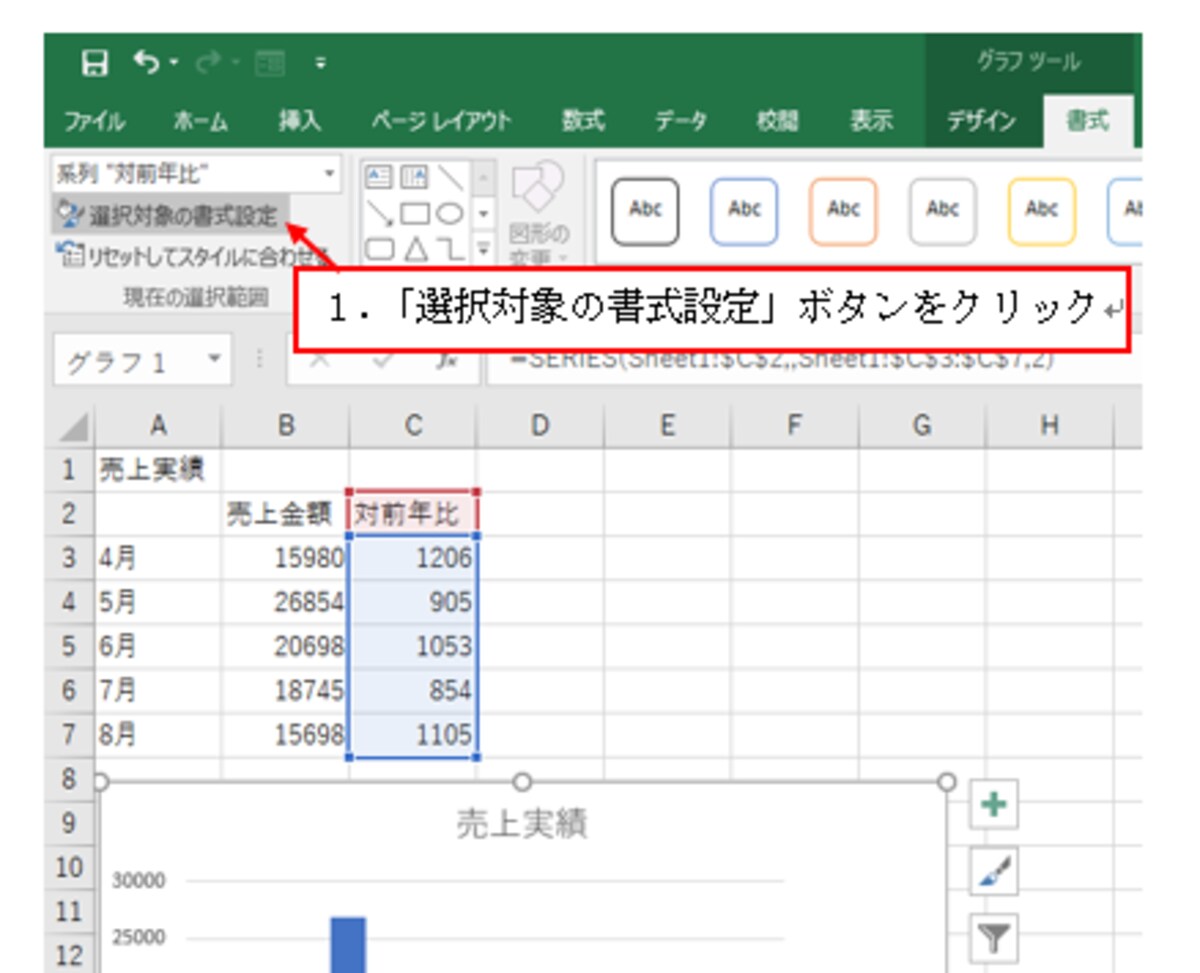Select the triangle shape
1200x973 pixels.
coord(415,249)
